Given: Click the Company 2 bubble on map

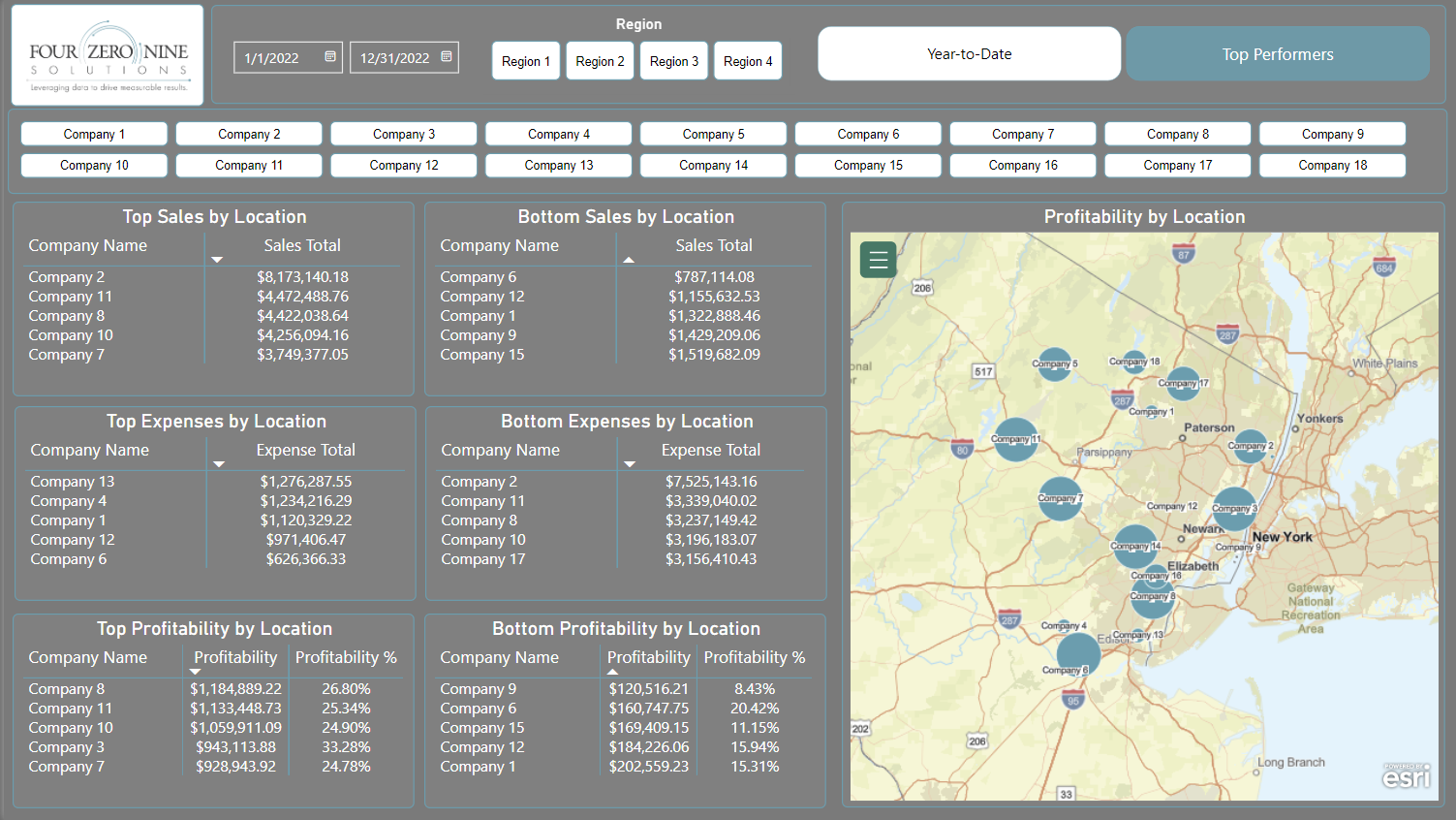Looking at the screenshot, I should 1251,446.
